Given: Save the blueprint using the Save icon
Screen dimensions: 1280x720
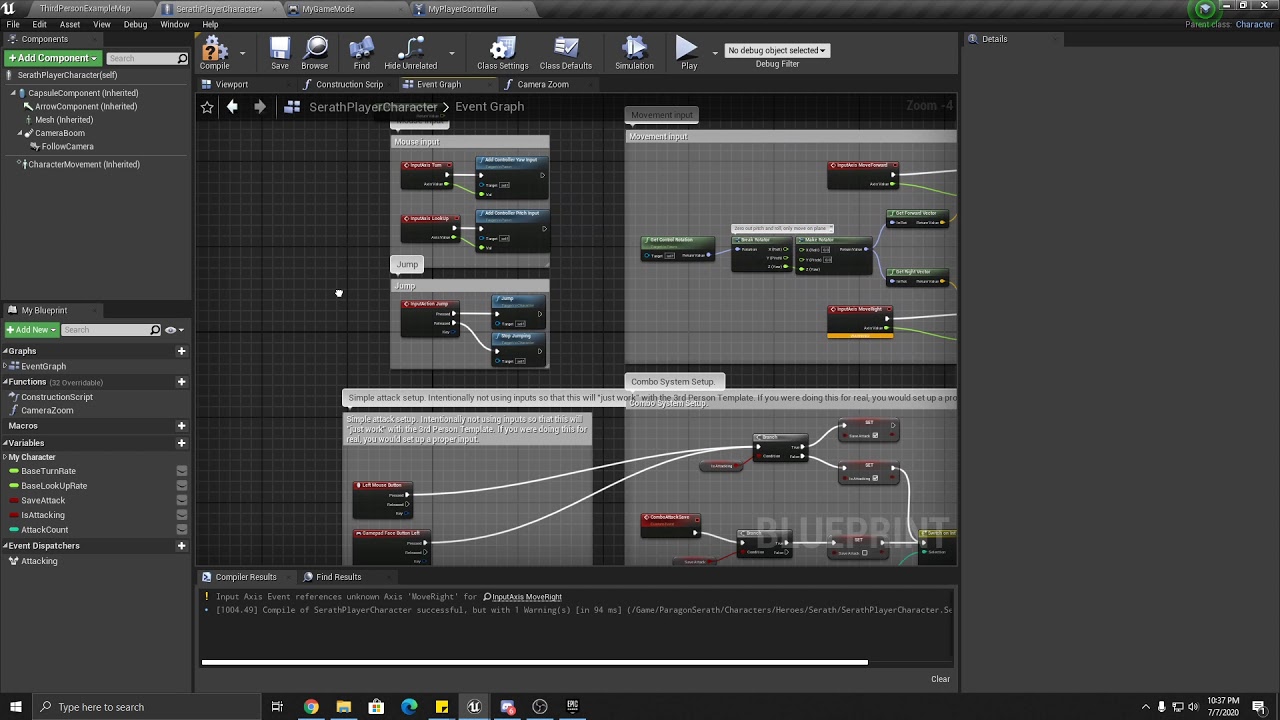Looking at the screenshot, I should tap(280, 53).
